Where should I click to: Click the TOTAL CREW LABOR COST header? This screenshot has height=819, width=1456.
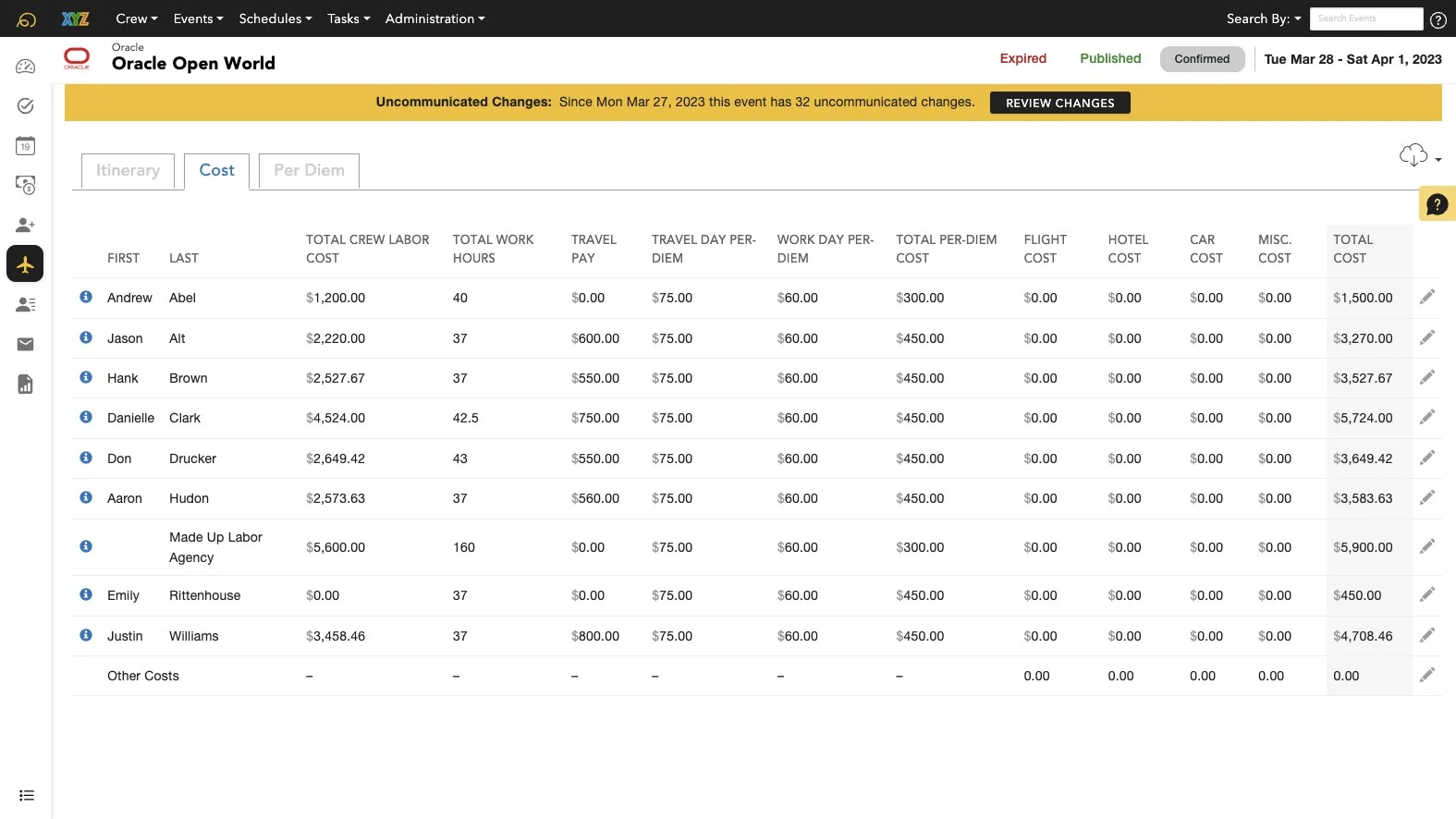coord(368,249)
